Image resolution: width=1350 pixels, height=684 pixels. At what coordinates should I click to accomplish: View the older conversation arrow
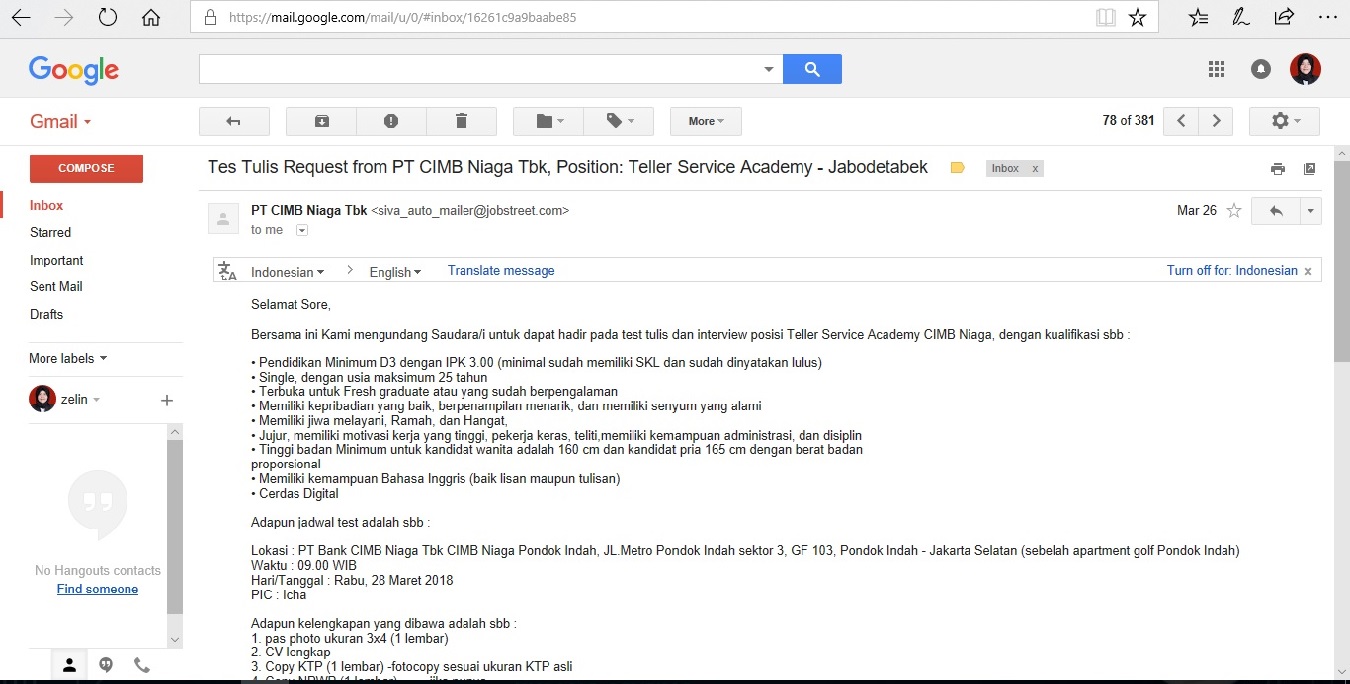[x=1216, y=121]
